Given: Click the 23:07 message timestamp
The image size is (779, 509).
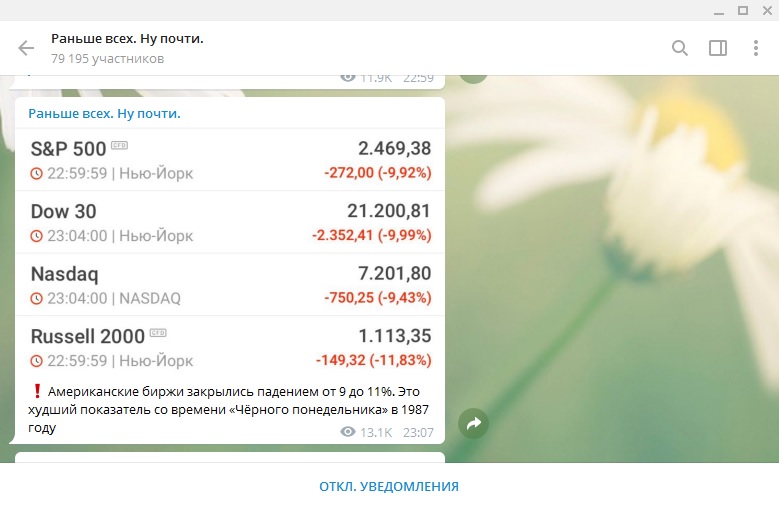Looking at the screenshot, I should point(418,432).
